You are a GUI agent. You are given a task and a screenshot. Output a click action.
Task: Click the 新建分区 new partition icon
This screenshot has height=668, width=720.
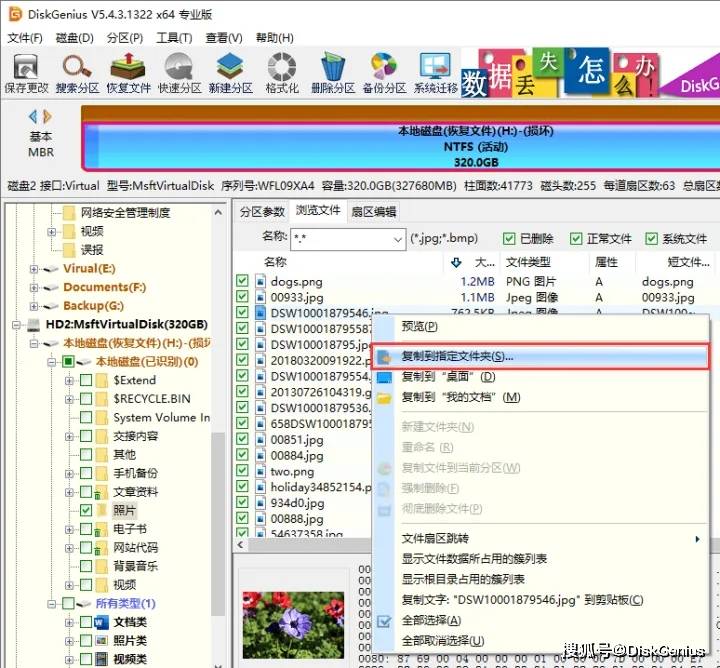[x=230, y=72]
